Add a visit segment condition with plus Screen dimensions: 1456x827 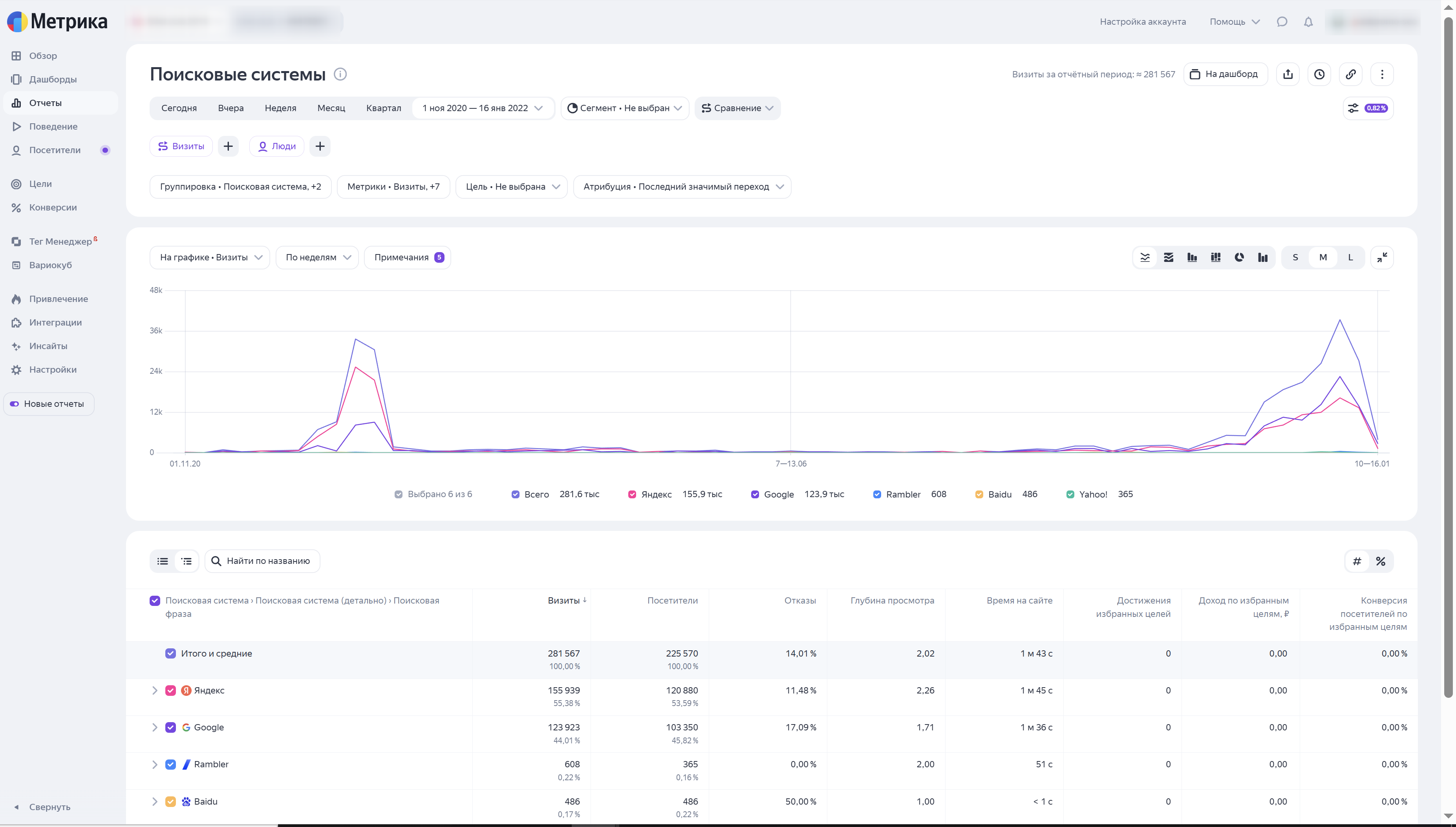click(x=228, y=146)
